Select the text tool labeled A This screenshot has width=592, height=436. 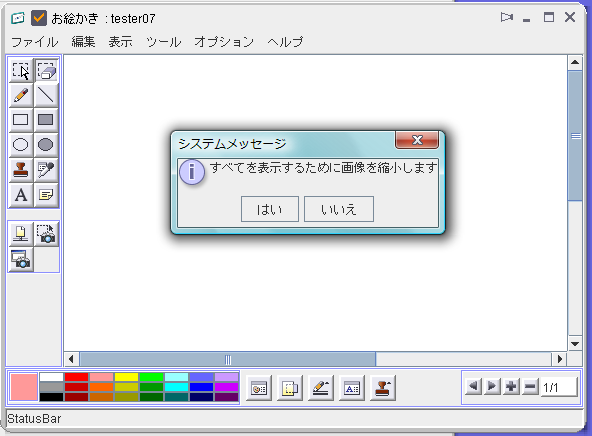[x=21, y=195]
